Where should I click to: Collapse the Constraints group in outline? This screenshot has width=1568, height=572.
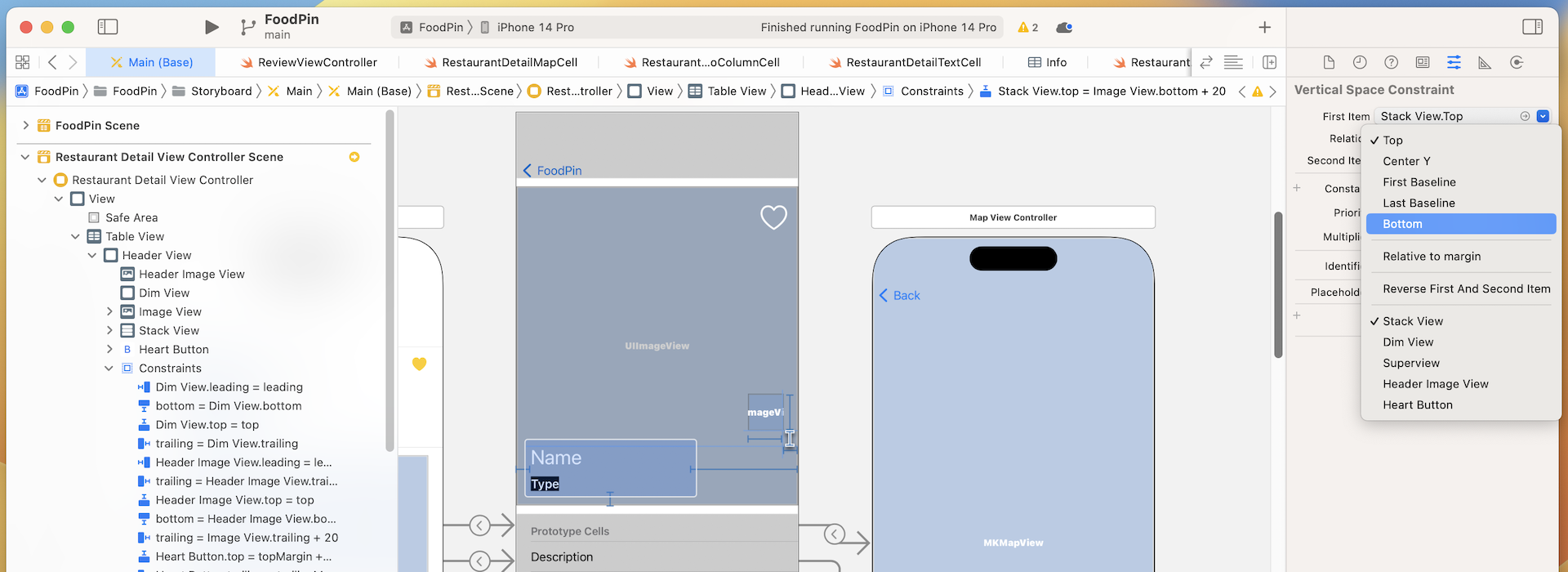109,369
